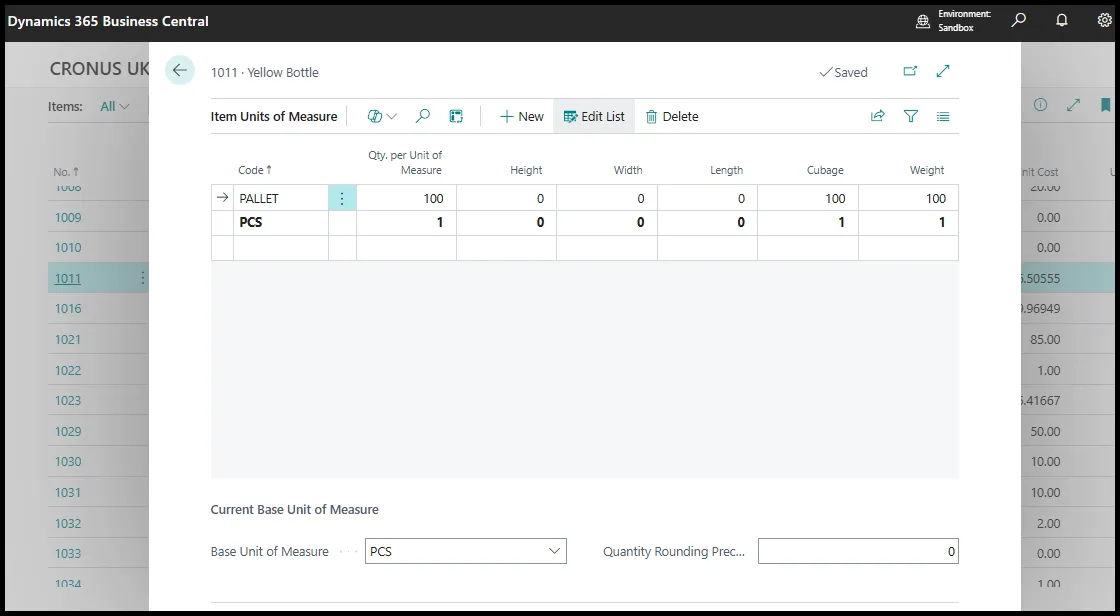Open the notifications bell
The width and height of the screenshot is (1120, 616).
click(x=1062, y=21)
